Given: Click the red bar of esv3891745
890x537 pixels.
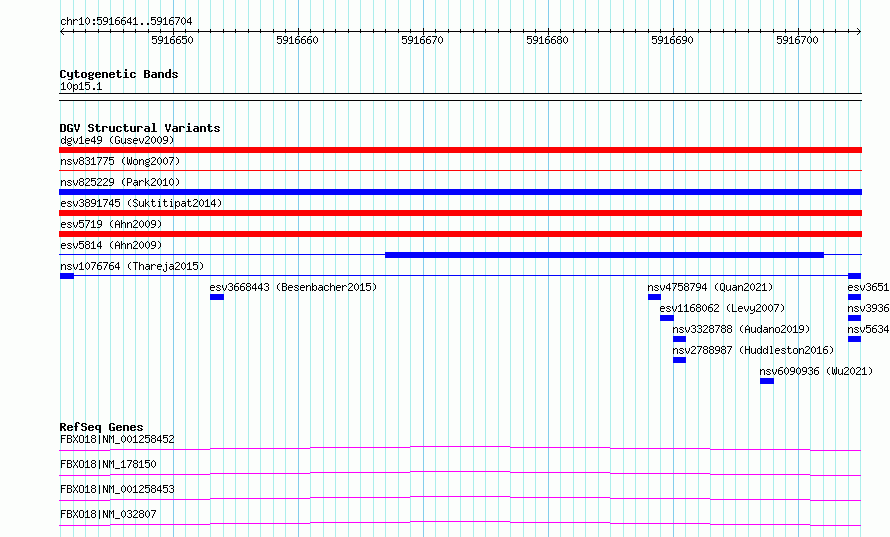Looking at the screenshot, I should [x=460, y=213].
